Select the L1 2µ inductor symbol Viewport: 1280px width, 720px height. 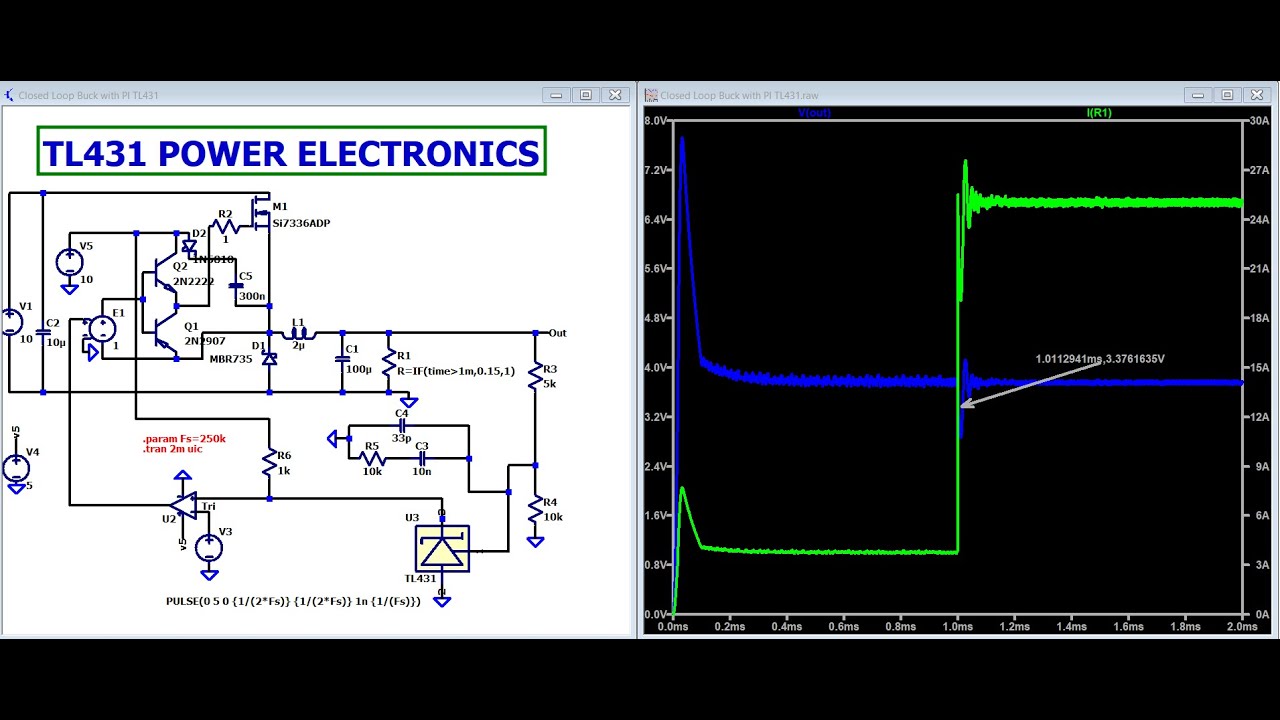[300, 332]
